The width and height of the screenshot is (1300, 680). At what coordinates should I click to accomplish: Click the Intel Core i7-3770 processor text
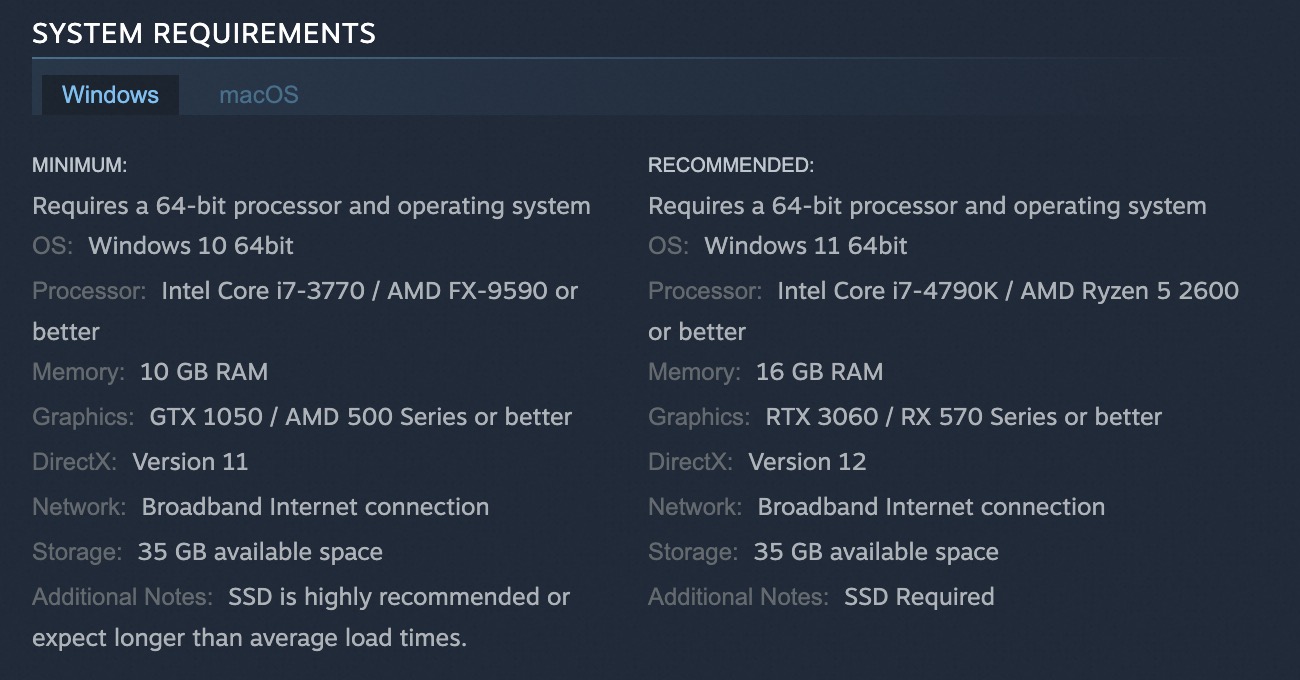point(263,291)
